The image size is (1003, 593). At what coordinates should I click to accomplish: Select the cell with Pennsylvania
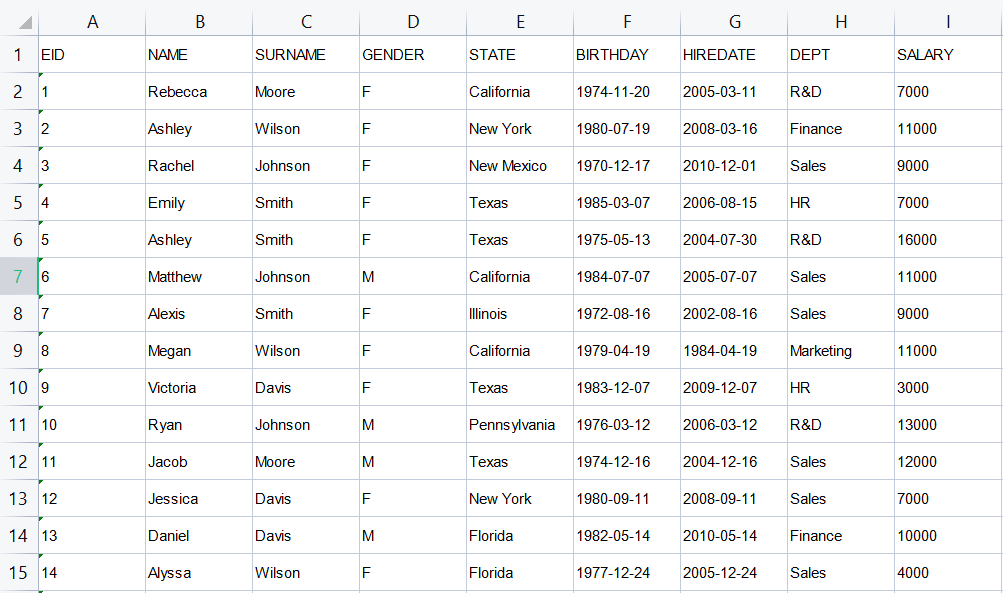(x=520, y=424)
